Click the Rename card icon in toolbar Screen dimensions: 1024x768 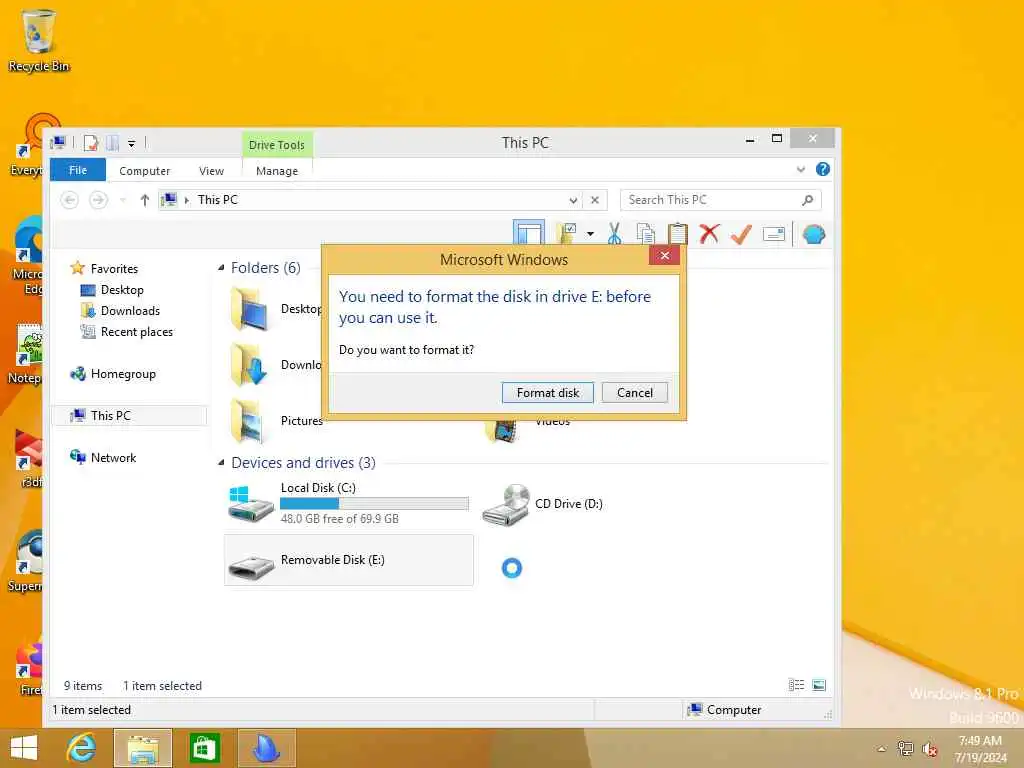[773, 234]
